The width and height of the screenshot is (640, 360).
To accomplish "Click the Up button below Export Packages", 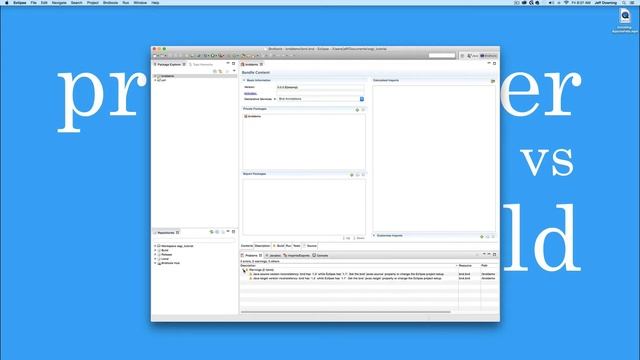I will coord(347,238).
